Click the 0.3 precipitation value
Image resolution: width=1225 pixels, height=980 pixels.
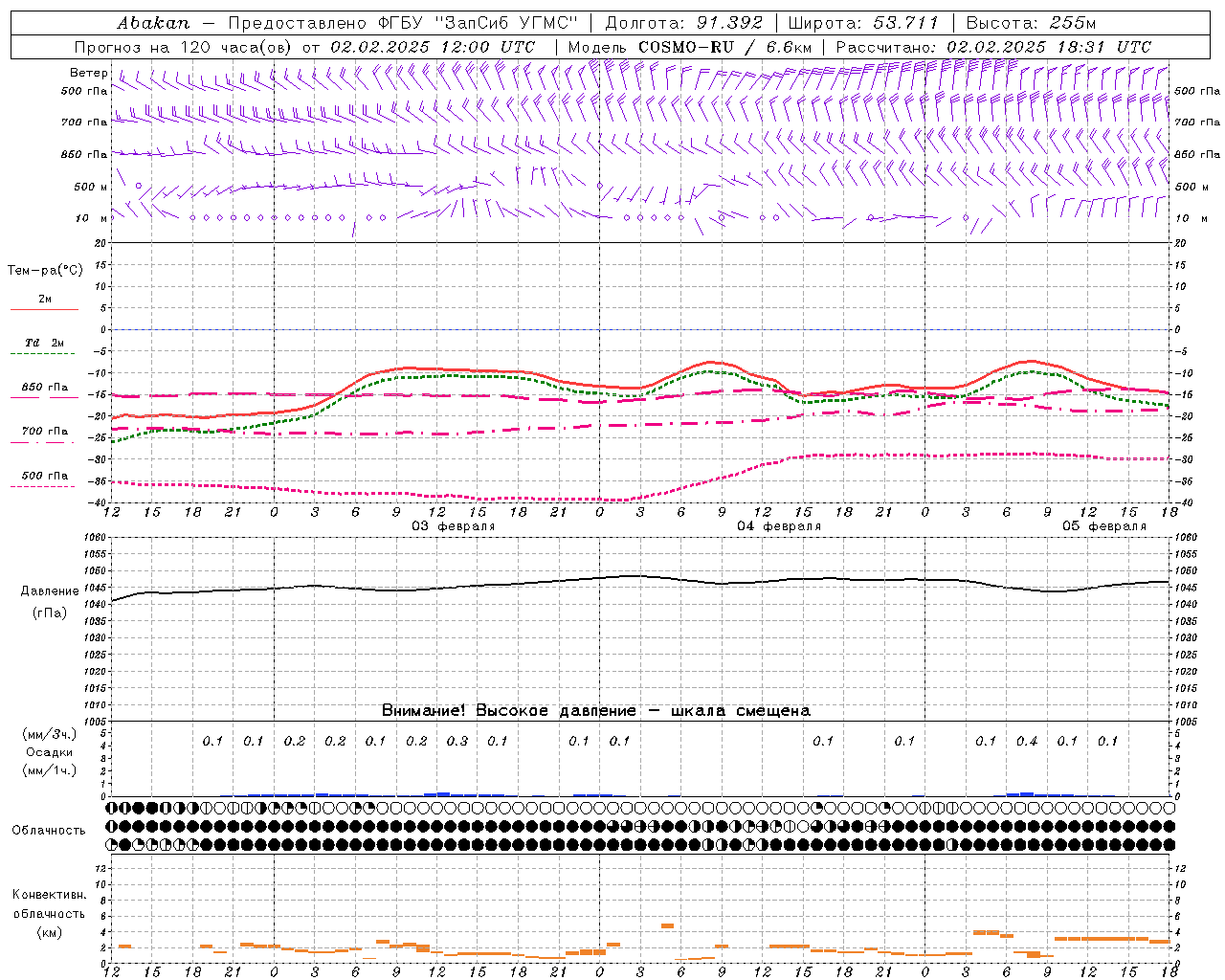(457, 741)
